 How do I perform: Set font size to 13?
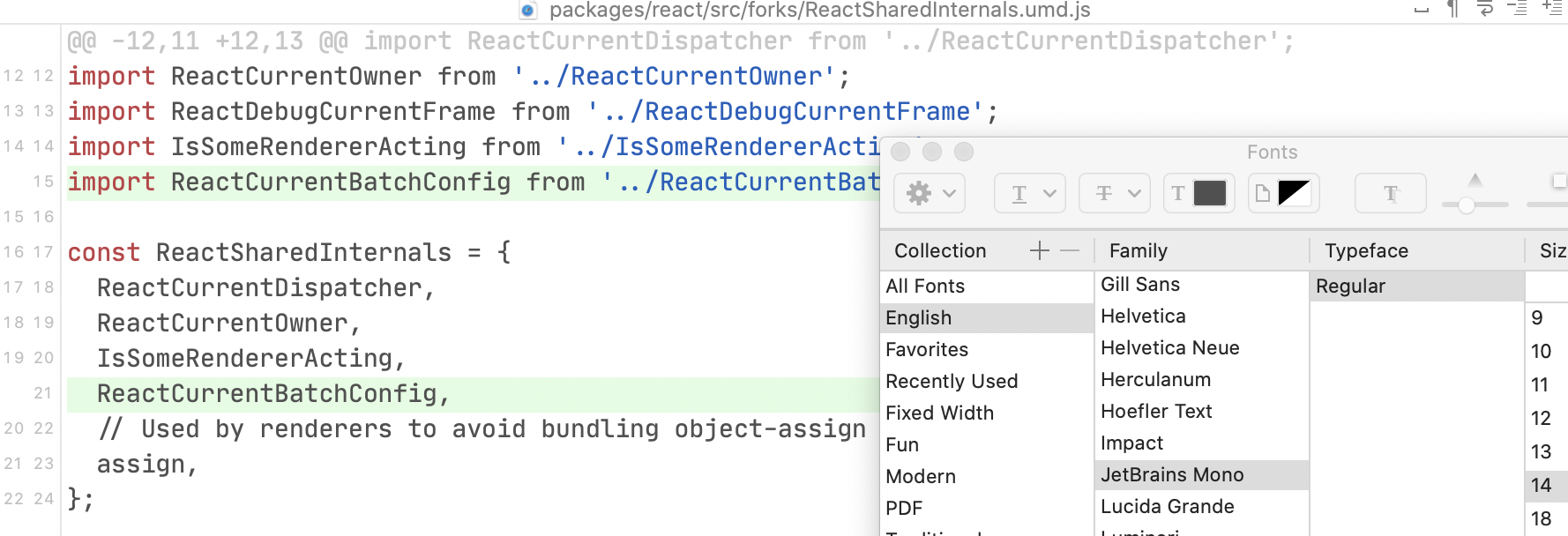(x=1547, y=451)
